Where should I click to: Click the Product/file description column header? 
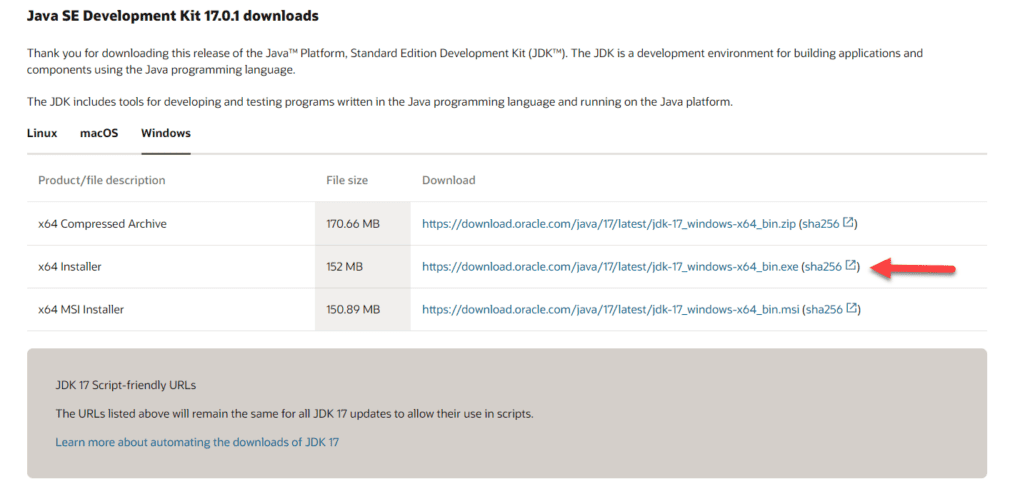101,180
